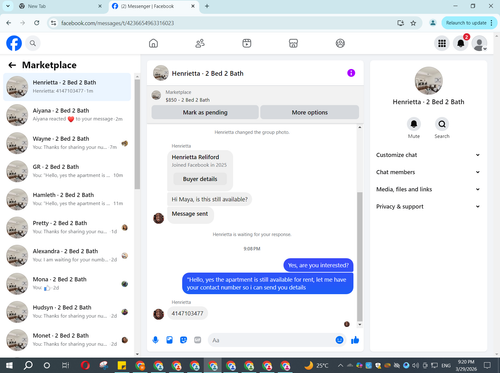Search in conversation via Search icon
The image size is (500, 373).
tap(442, 124)
